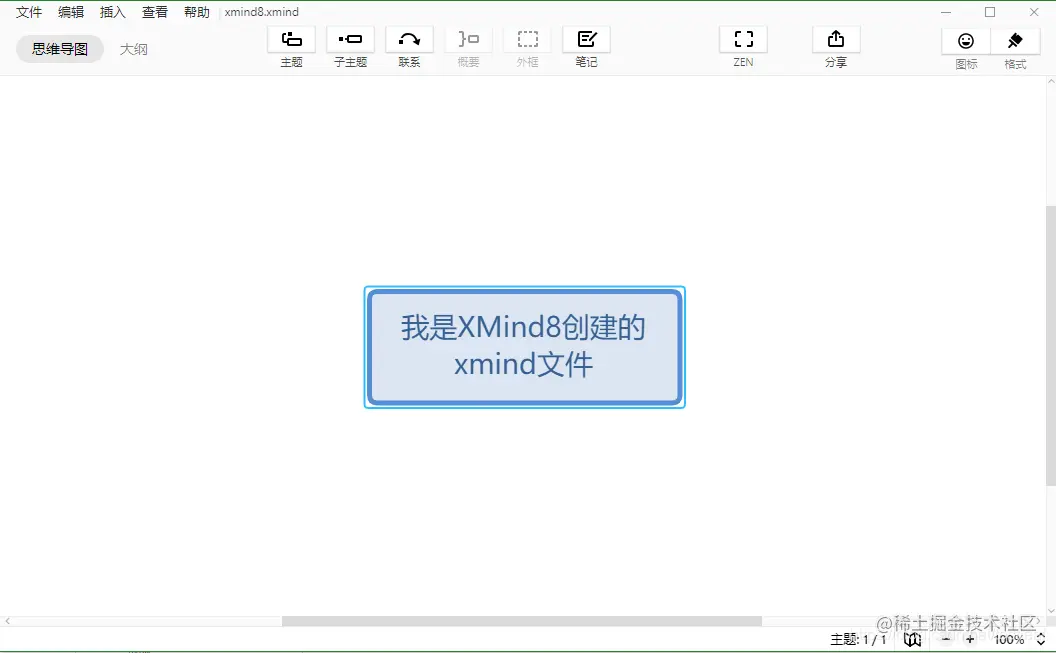The width and height of the screenshot is (1056, 653).
Task: Select the 思维导图 tab
Action: click(x=59, y=47)
